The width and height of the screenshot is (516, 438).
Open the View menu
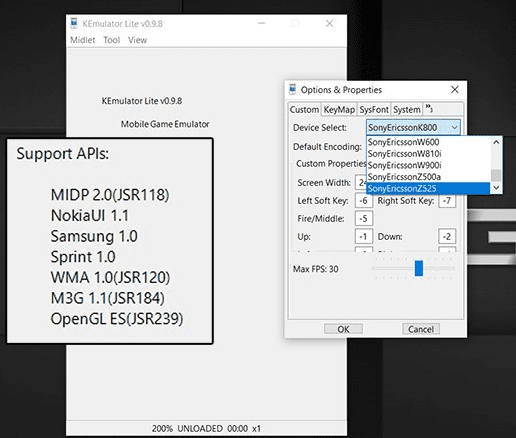pos(137,40)
